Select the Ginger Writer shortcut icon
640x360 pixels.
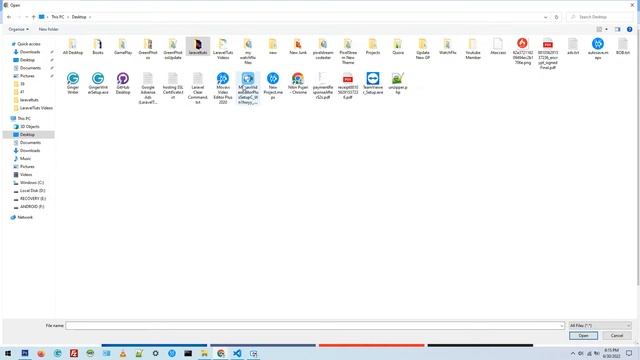pyautogui.click(x=73, y=78)
